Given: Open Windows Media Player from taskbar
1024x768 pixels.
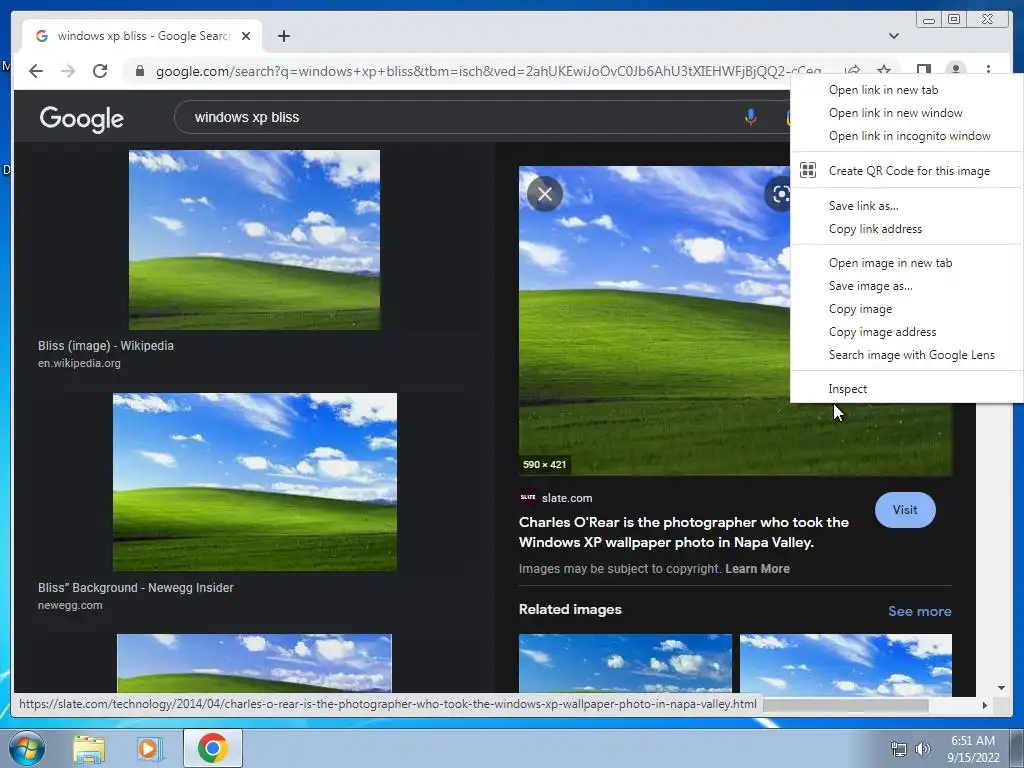Looking at the screenshot, I should click(x=150, y=749).
